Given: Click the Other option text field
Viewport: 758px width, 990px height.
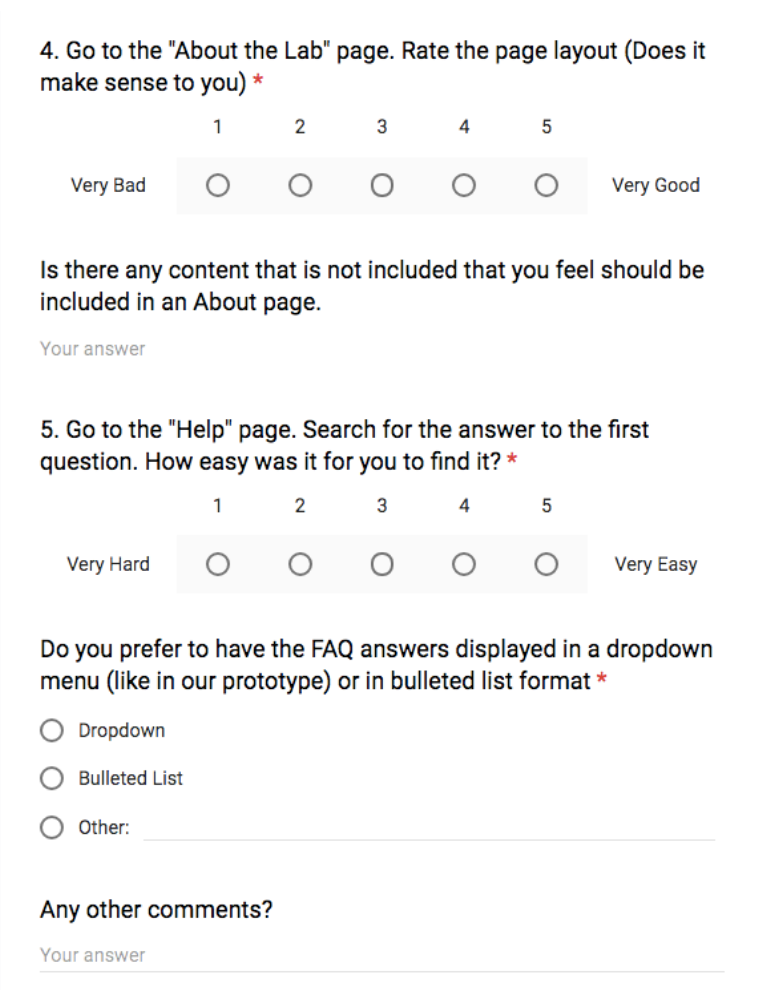Looking at the screenshot, I should click(429, 828).
